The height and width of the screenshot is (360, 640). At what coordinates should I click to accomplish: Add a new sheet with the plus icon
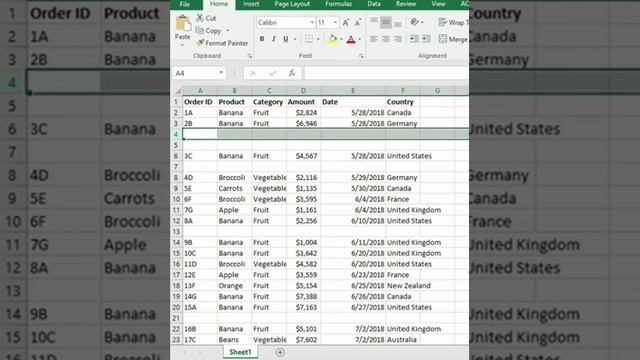[x=280, y=352]
